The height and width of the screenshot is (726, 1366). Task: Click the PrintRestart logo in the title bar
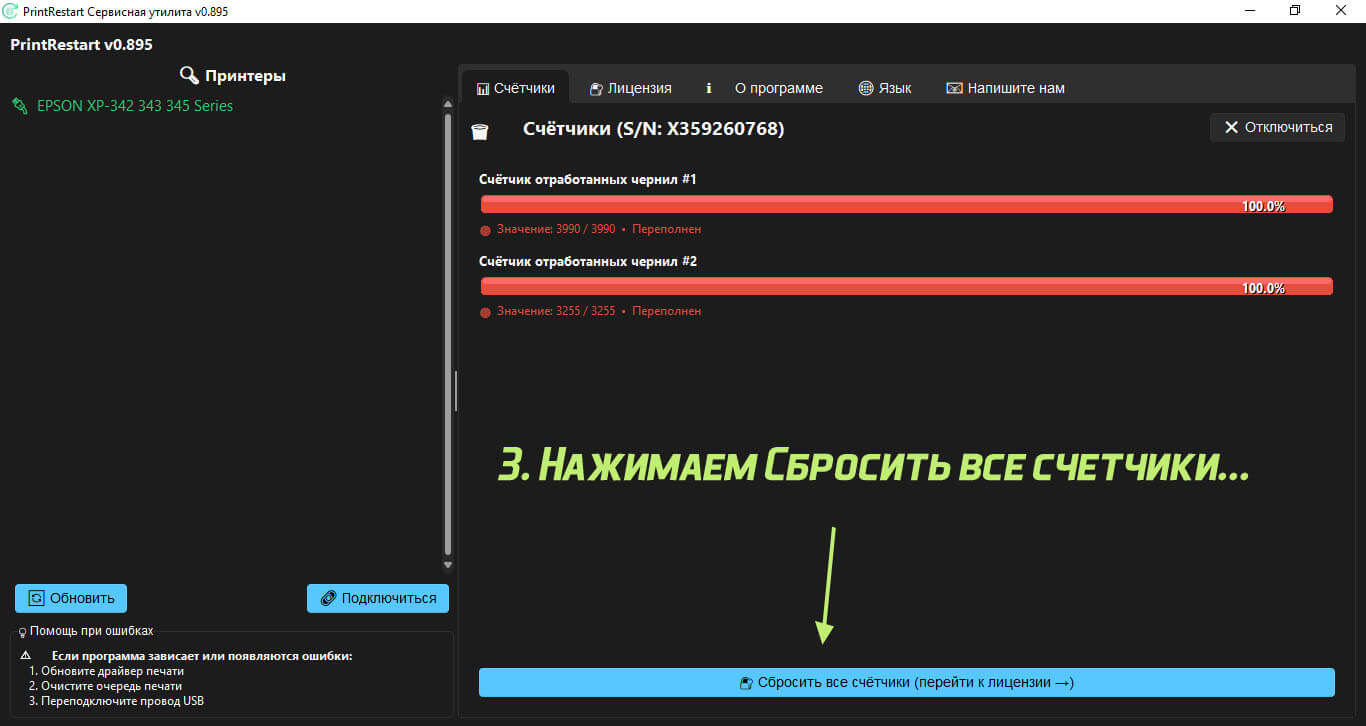point(11,10)
